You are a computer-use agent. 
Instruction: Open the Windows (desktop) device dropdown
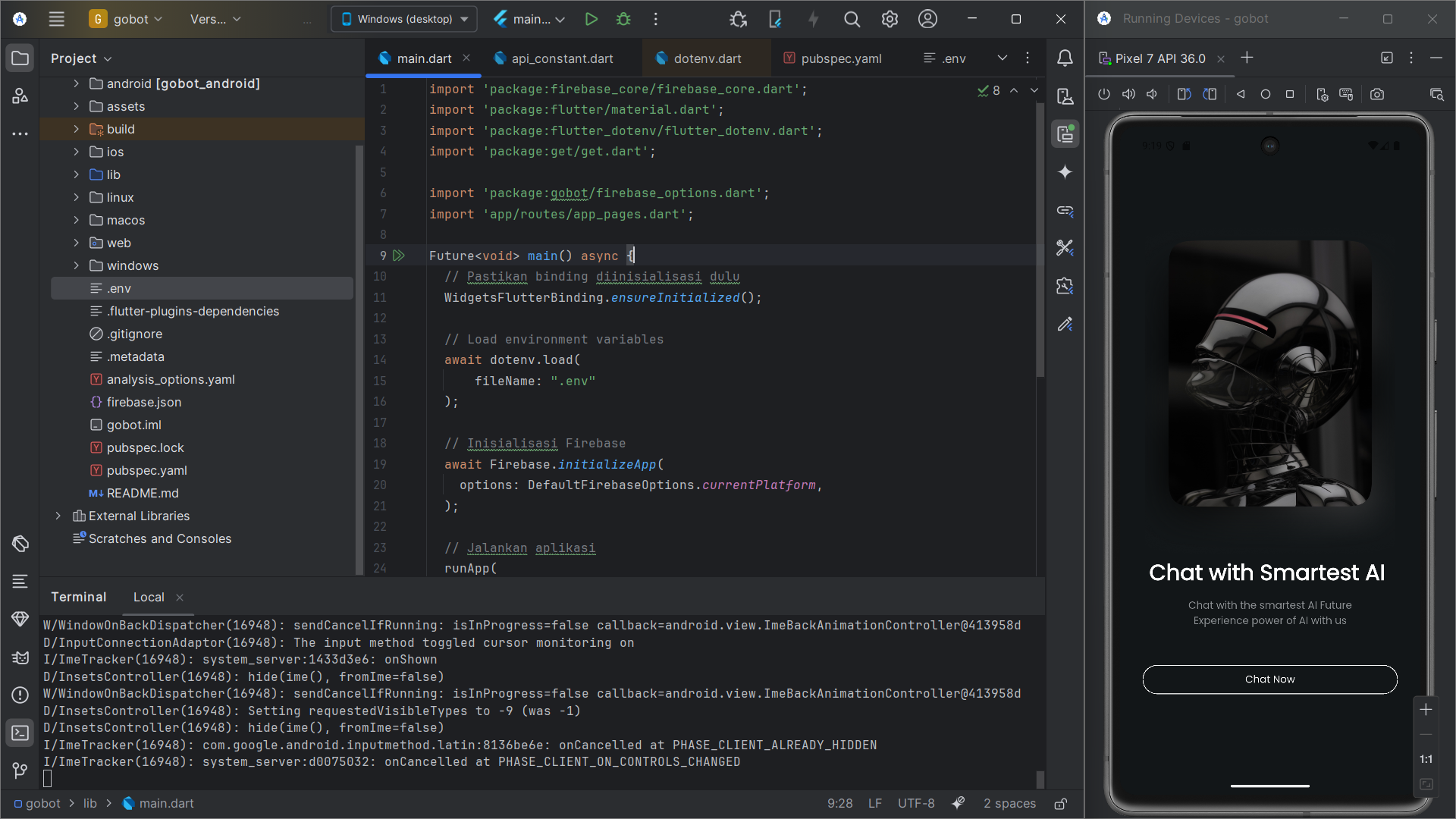click(x=404, y=19)
